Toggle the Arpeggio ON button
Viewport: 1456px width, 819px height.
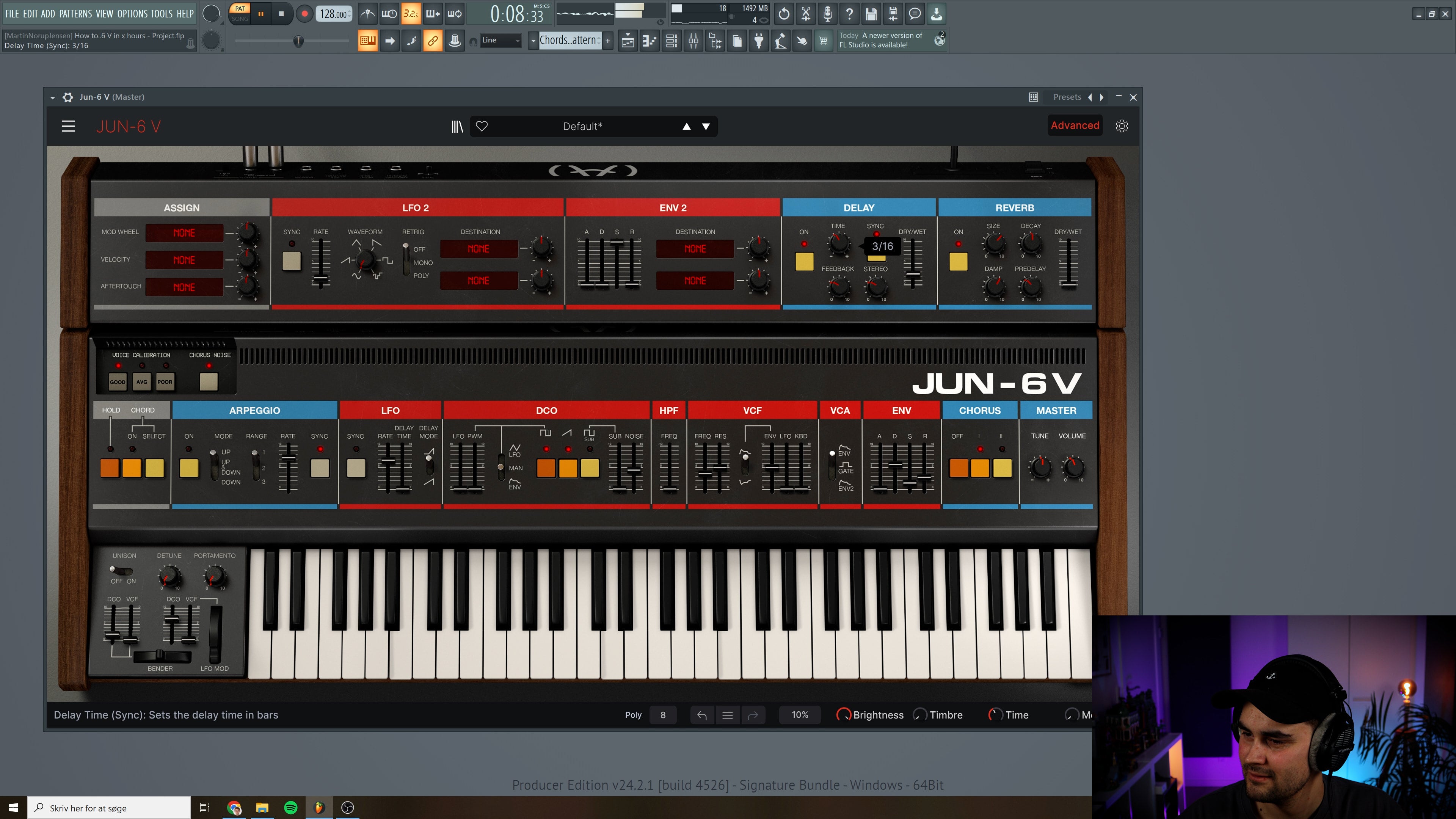pyautogui.click(x=189, y=468)
